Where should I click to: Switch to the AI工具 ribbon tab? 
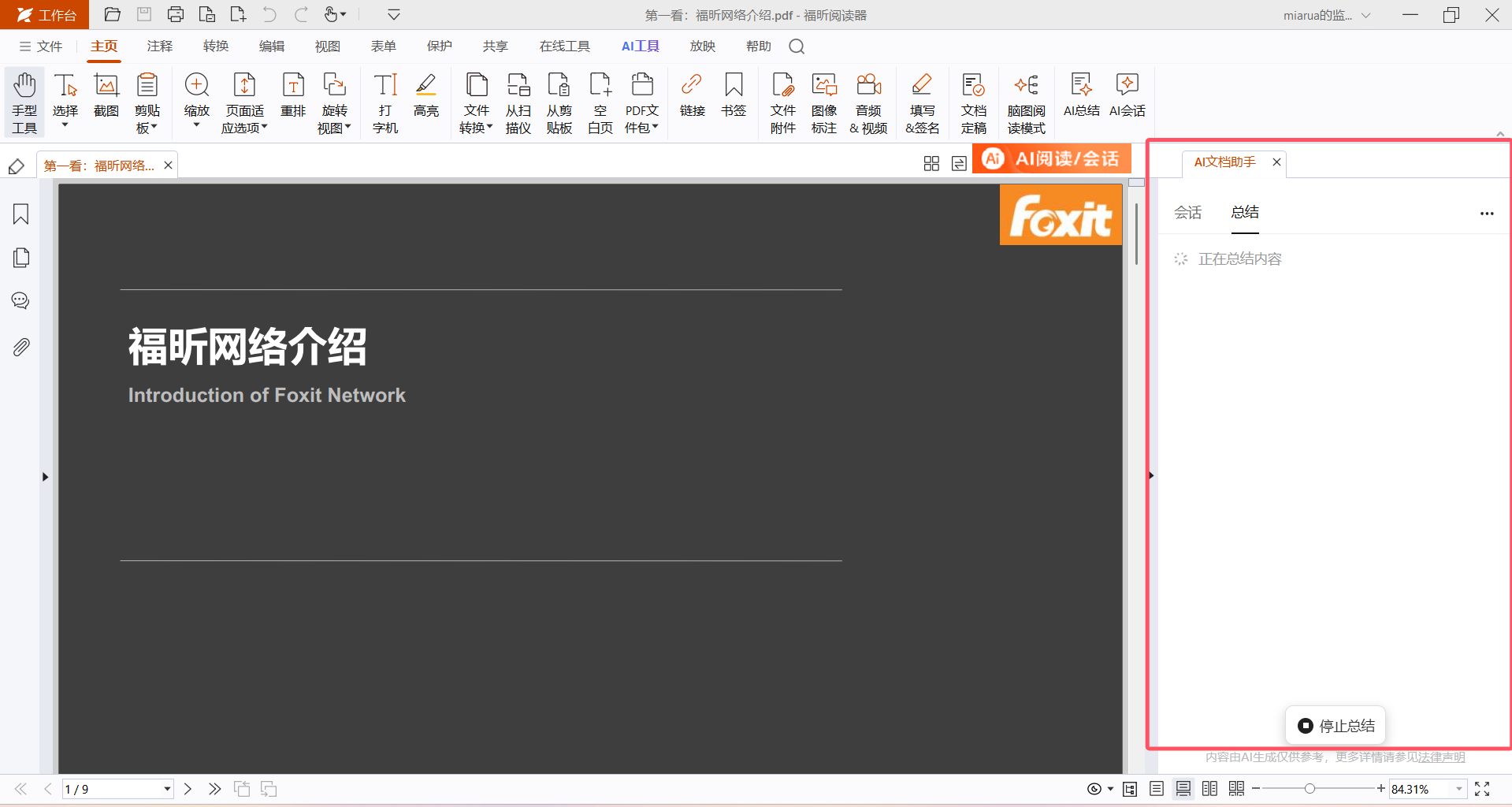pyautogui.click(x=641, y=46)
